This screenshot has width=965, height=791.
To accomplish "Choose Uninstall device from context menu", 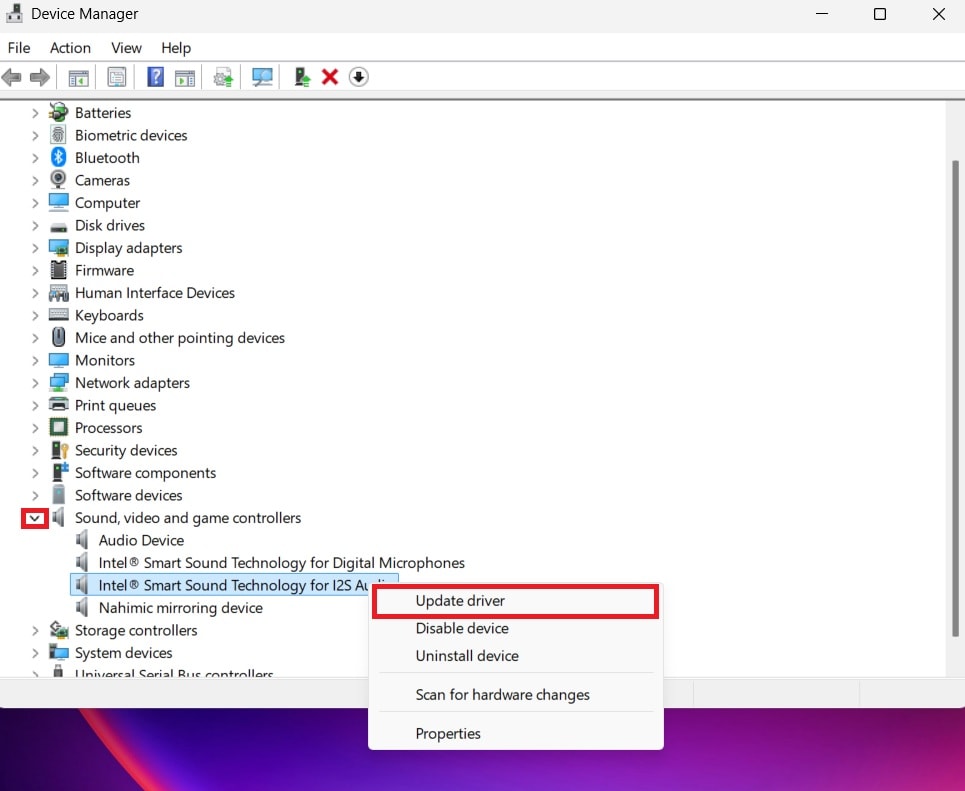I will [516, 656].
